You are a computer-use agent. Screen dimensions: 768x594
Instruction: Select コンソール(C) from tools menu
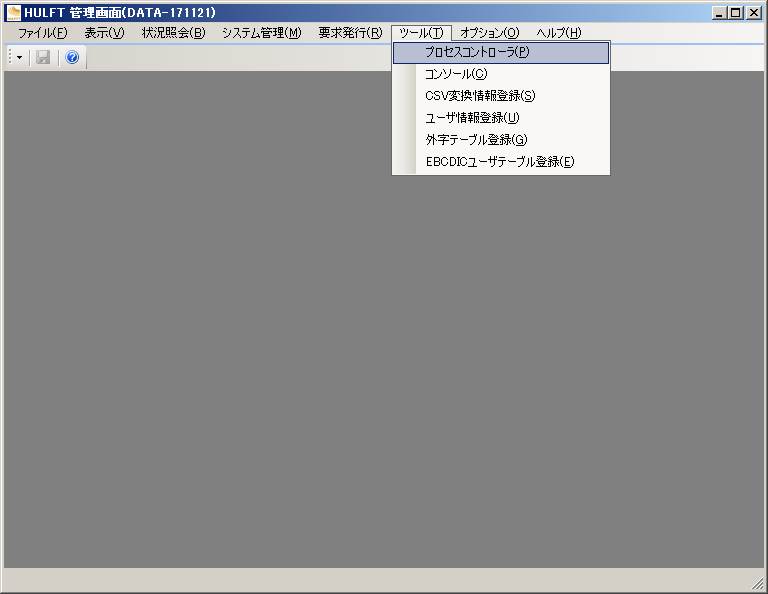coord(501,74)
